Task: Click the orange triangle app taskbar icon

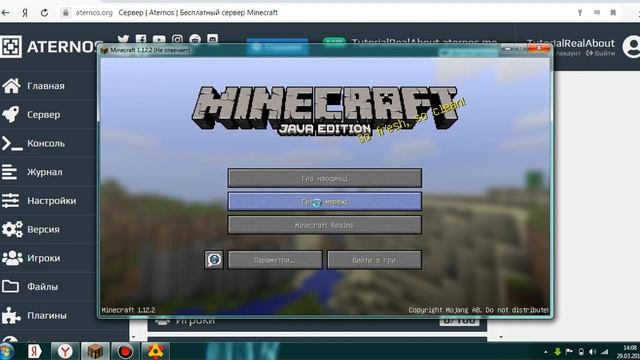Action: tap(156, 351)
